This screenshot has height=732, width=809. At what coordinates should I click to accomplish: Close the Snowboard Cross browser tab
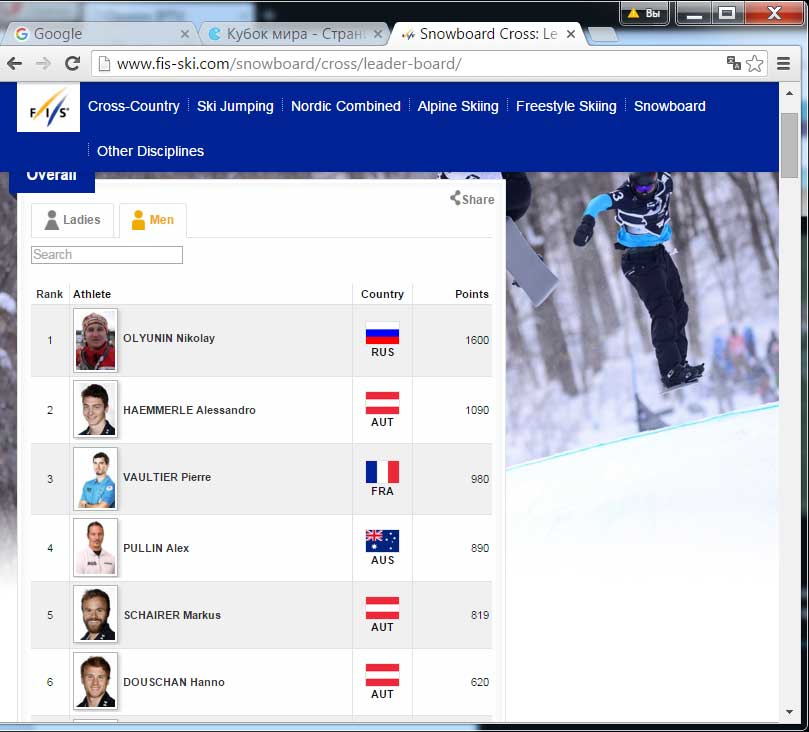pos(571,33)
